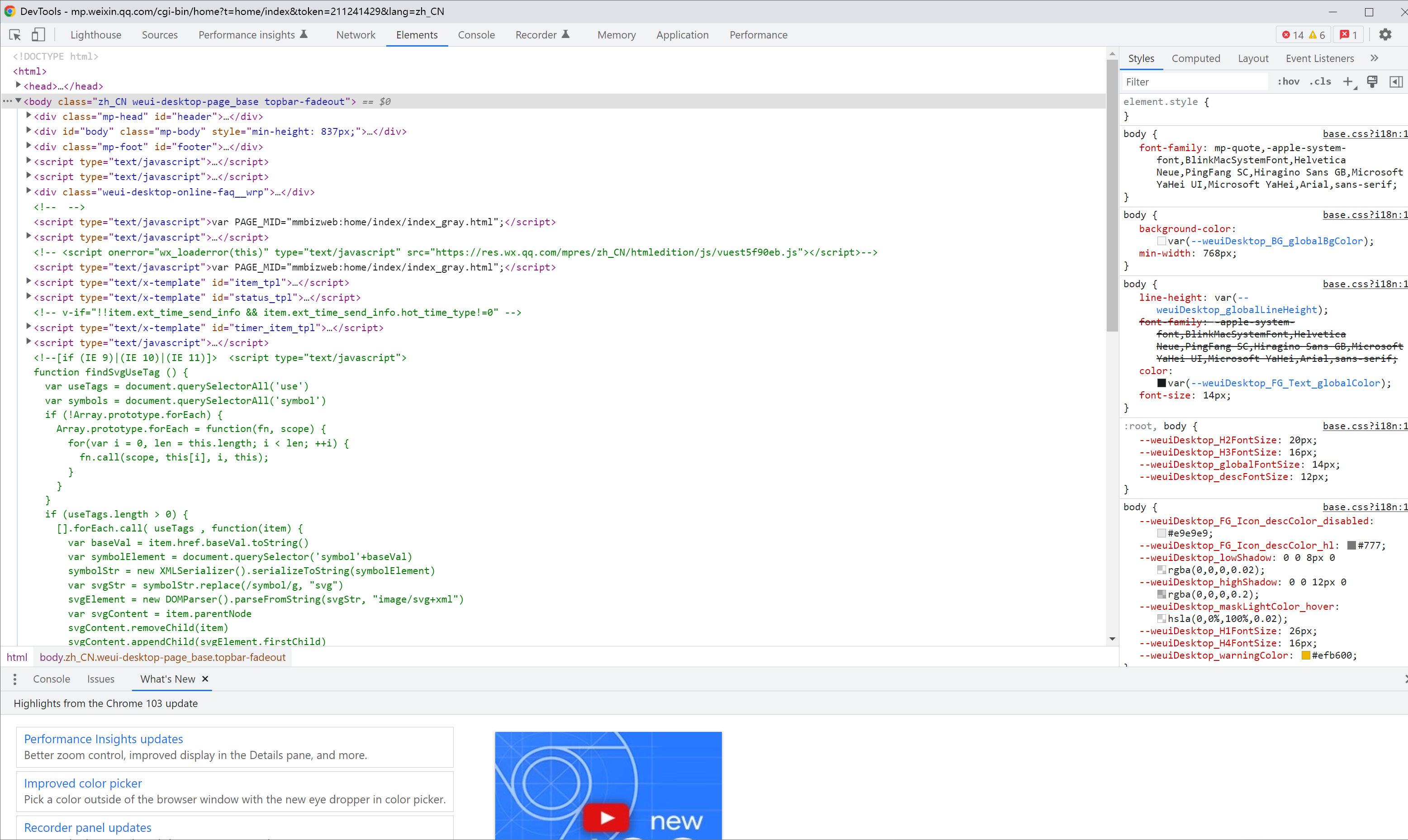Close the What's New drawer tab
Image resolution: width=1408 pixels, height=840 pixels.
tap(205, 679)
